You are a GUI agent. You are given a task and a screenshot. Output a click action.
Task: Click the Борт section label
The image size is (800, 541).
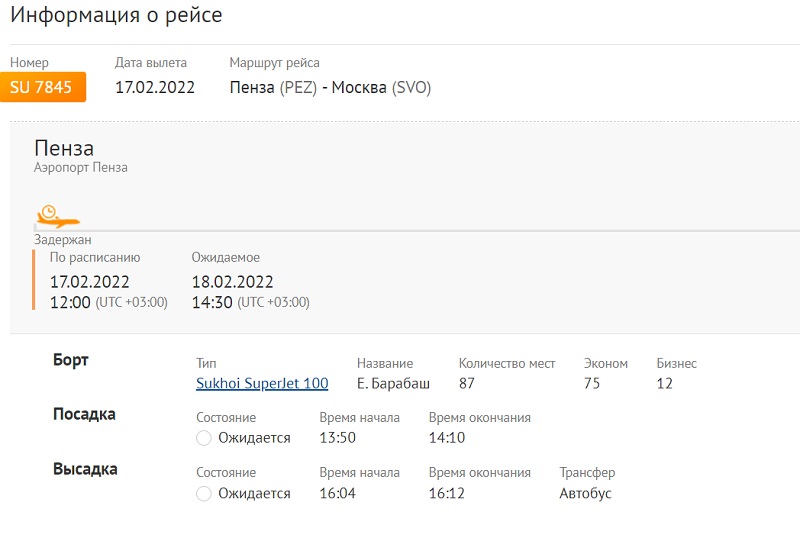[71, 360]
